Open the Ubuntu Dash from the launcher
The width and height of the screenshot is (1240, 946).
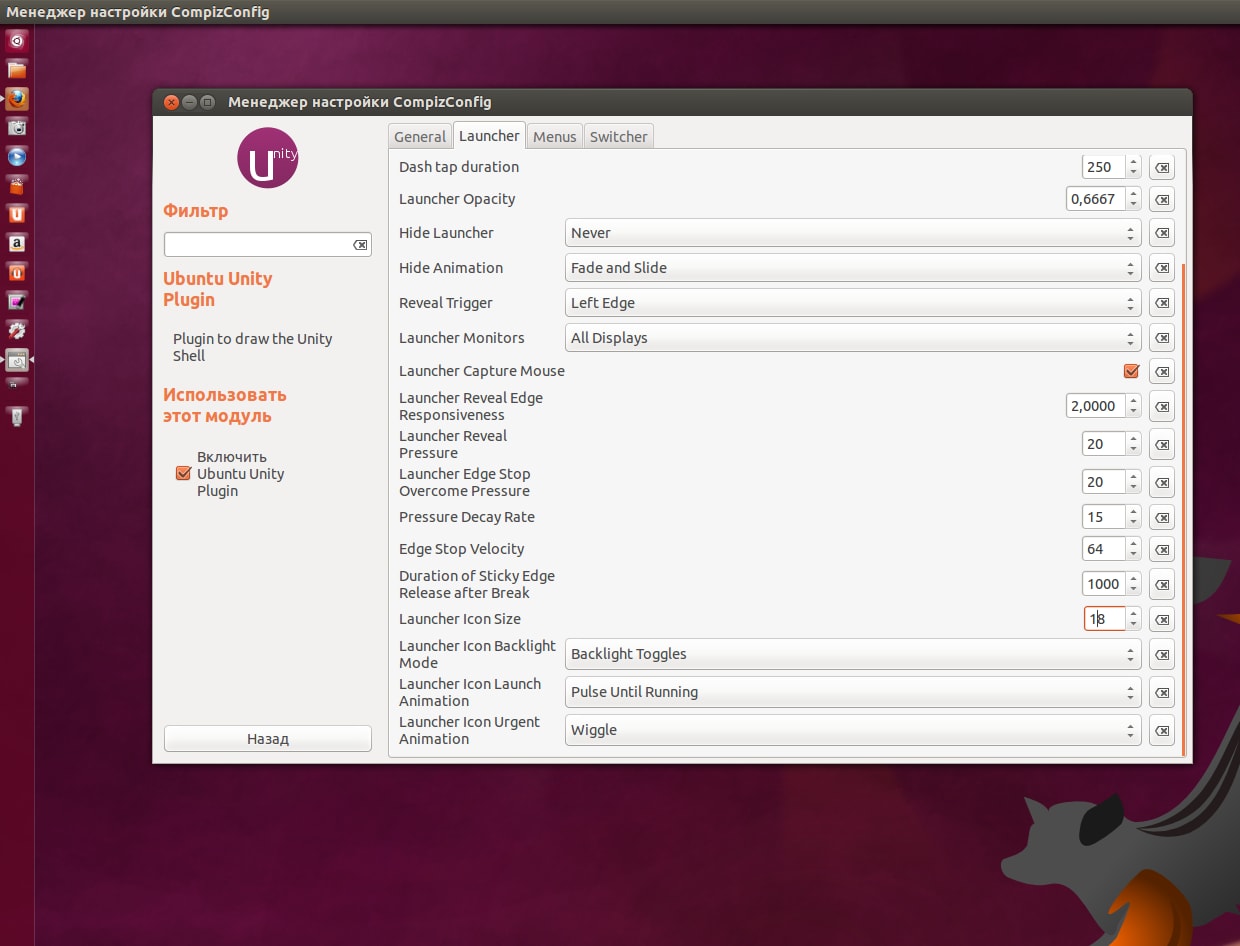[17, 41]
